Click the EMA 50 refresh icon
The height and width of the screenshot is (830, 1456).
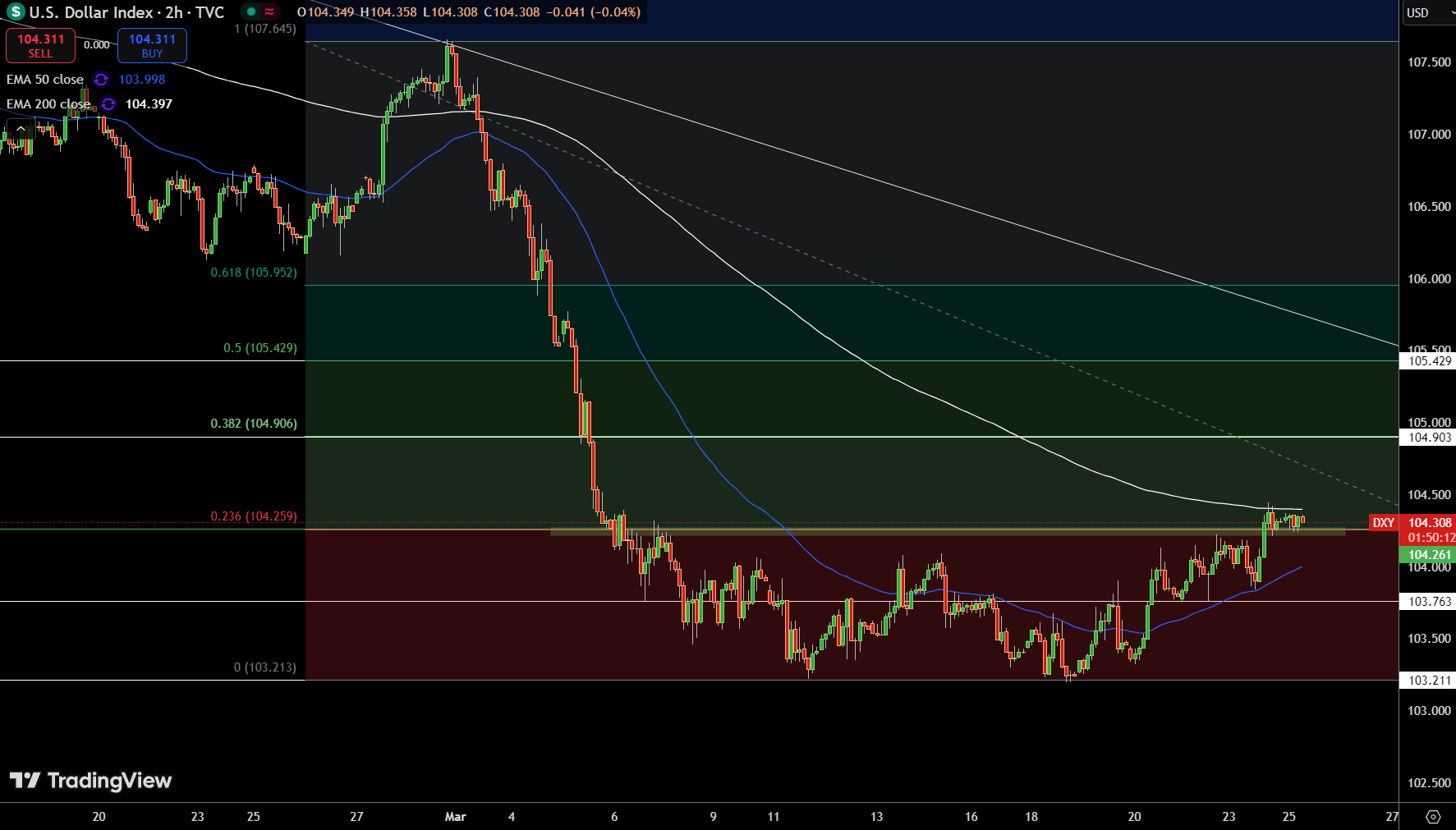(101, 80)
